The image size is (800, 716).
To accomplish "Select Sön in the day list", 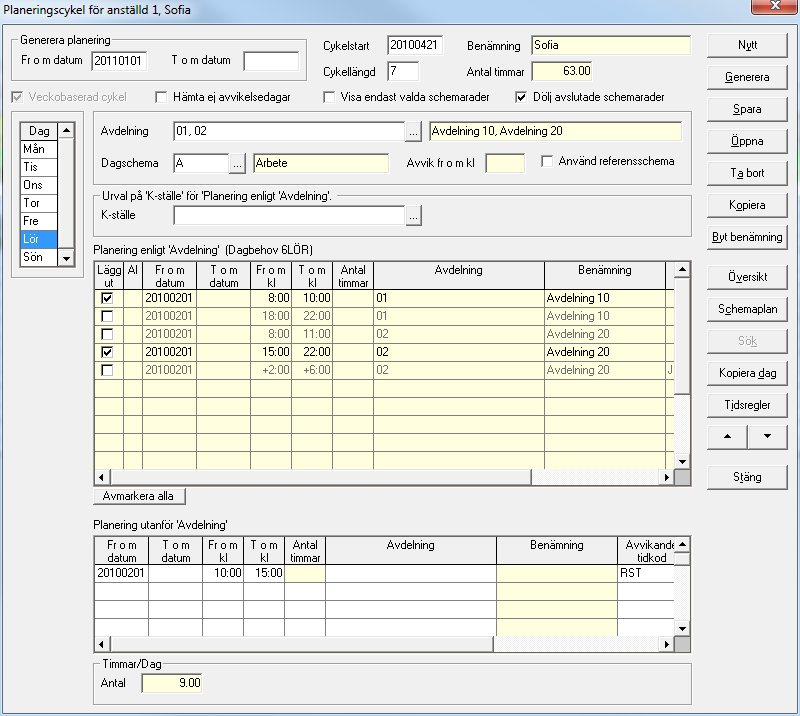I will [39, 257].
